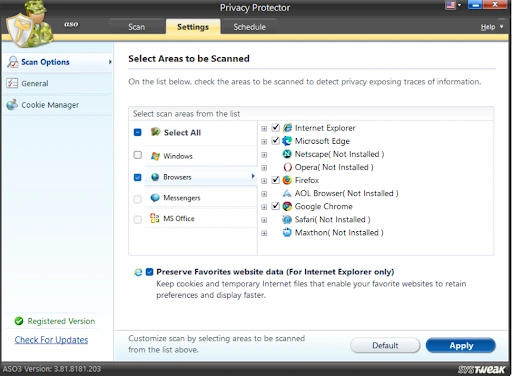Expand the Internet Explorer tree node
This screenshot has width=512, height=376.
click(264, 129)
